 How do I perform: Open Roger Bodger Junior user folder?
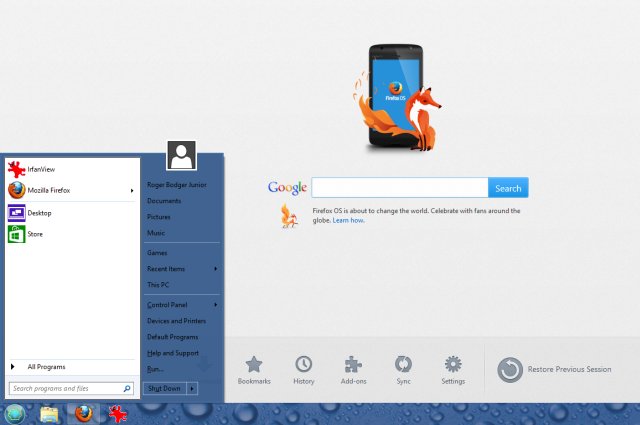tap(177, 185)
